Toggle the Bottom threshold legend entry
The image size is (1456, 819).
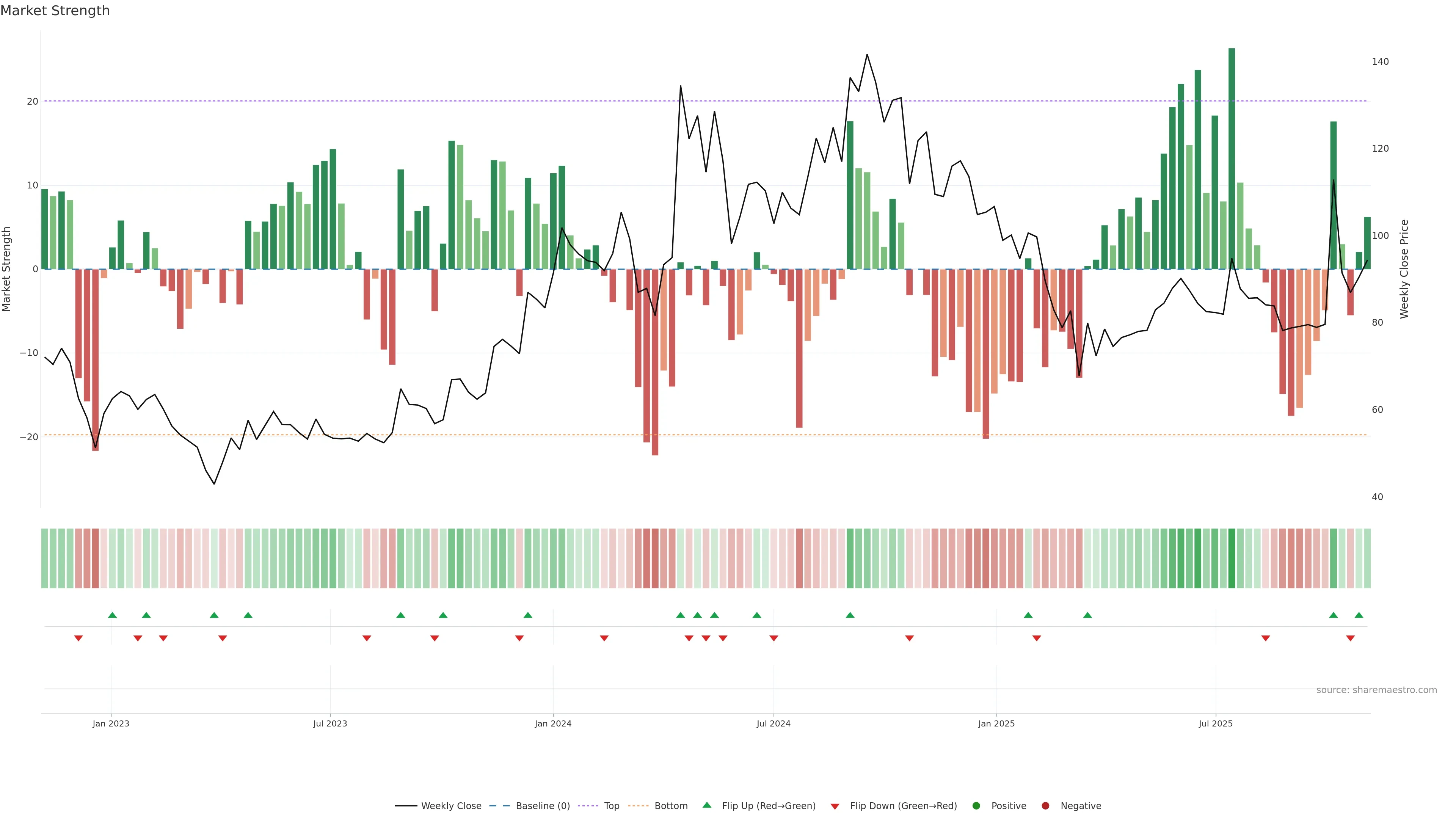(x=670, y=806)
